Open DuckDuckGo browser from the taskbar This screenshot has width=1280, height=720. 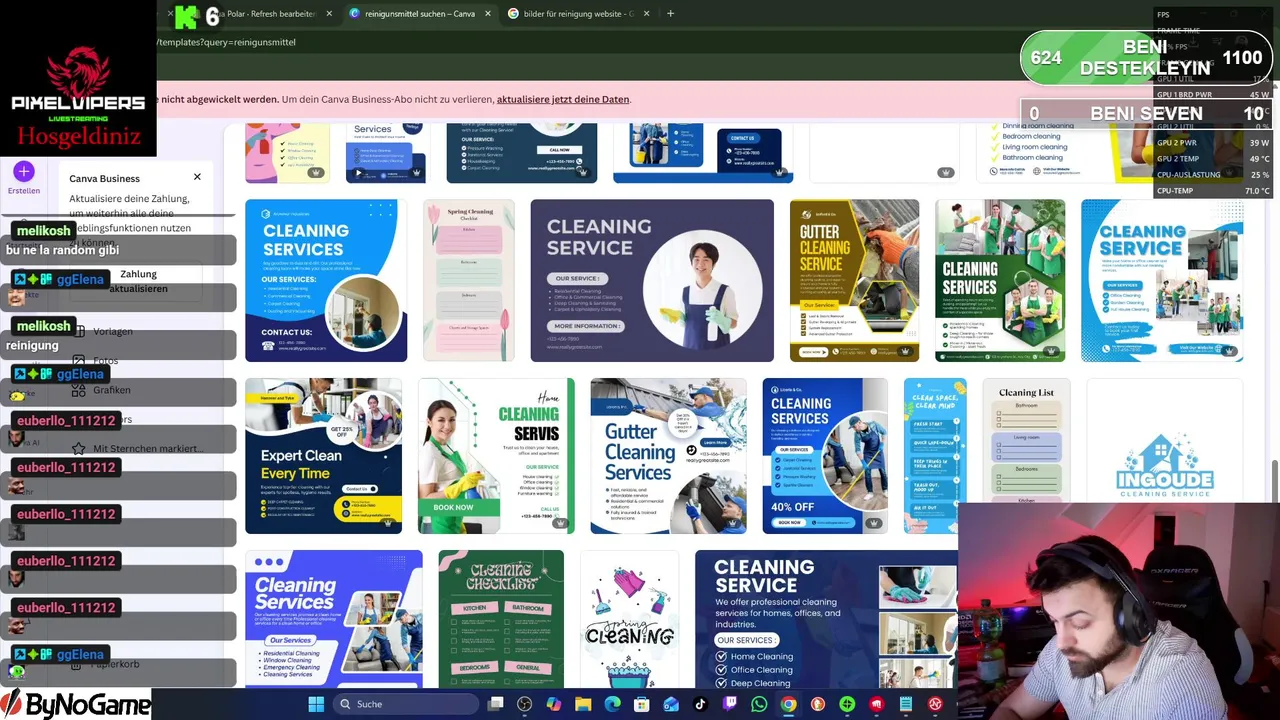click(x=817, y=704)
